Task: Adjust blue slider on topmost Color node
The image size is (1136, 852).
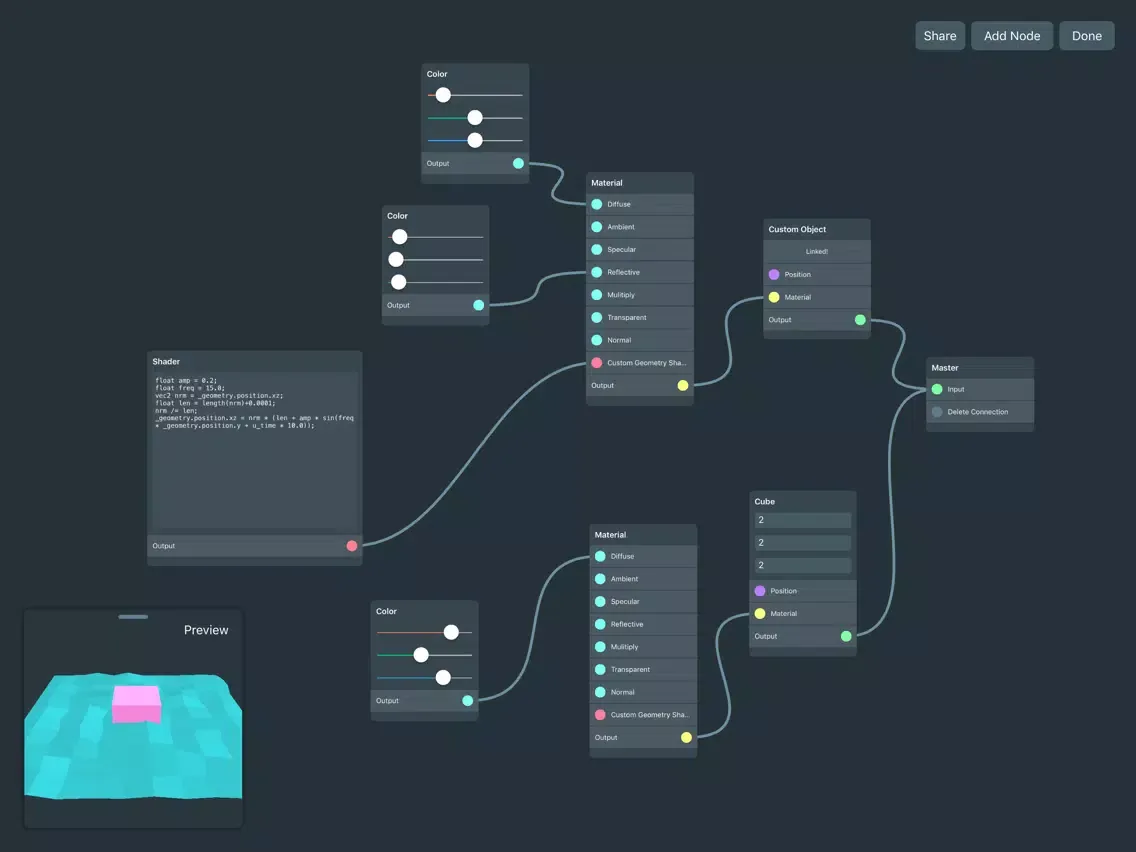Action: pyautogui.click(x=475, y=140)
